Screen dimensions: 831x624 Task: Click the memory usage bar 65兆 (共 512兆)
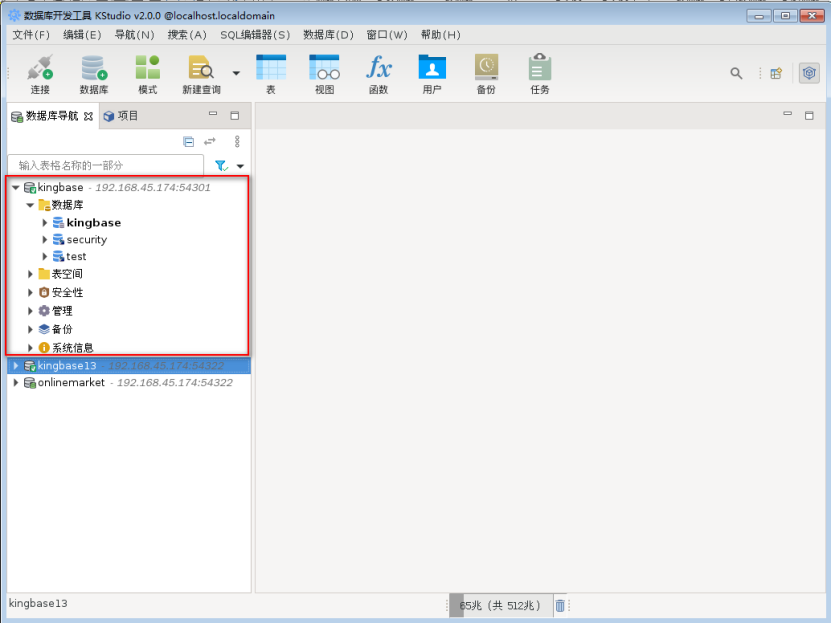tap(501, 605)
